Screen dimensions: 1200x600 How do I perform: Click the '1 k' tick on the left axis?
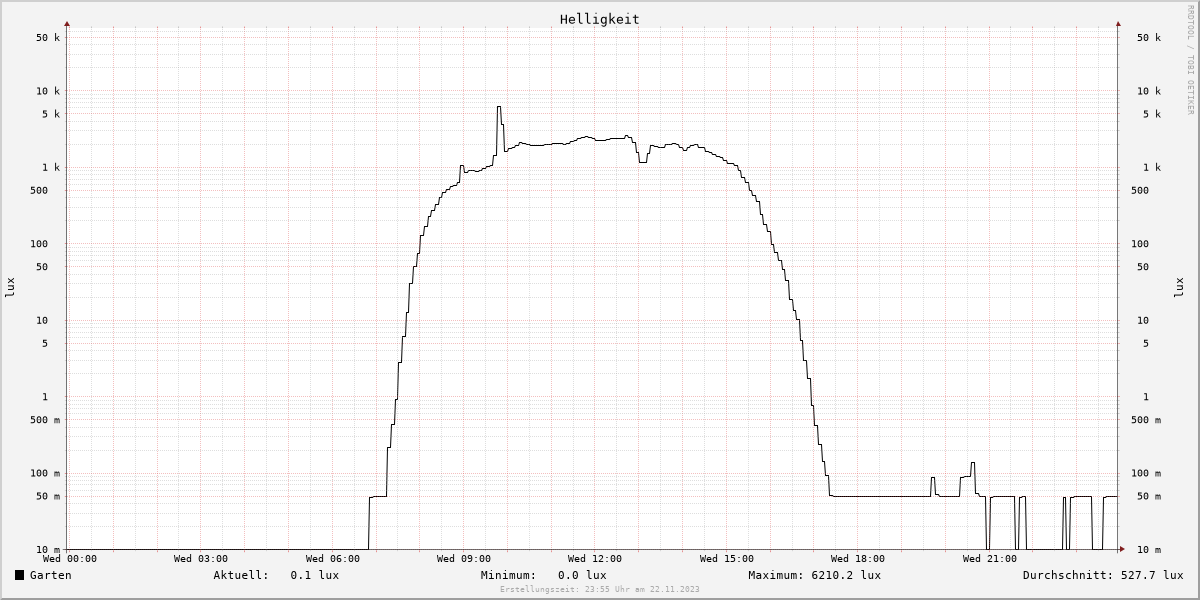tap(51, 168)
